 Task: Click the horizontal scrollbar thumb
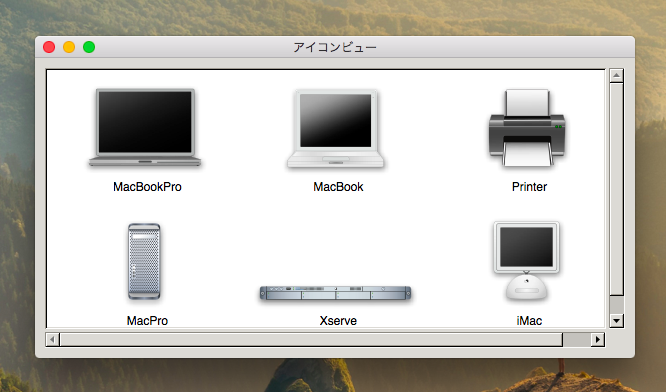pyautogui.click(x=311, y=339)
